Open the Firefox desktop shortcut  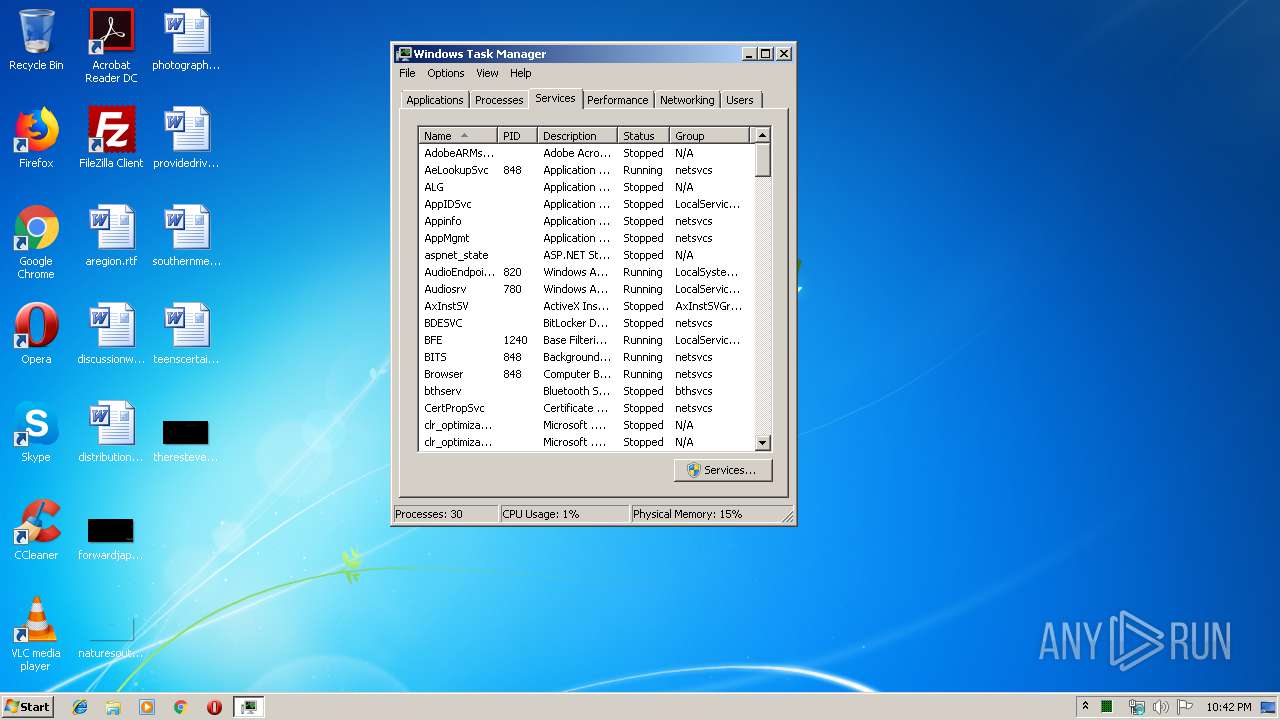[x=36, y=138]
